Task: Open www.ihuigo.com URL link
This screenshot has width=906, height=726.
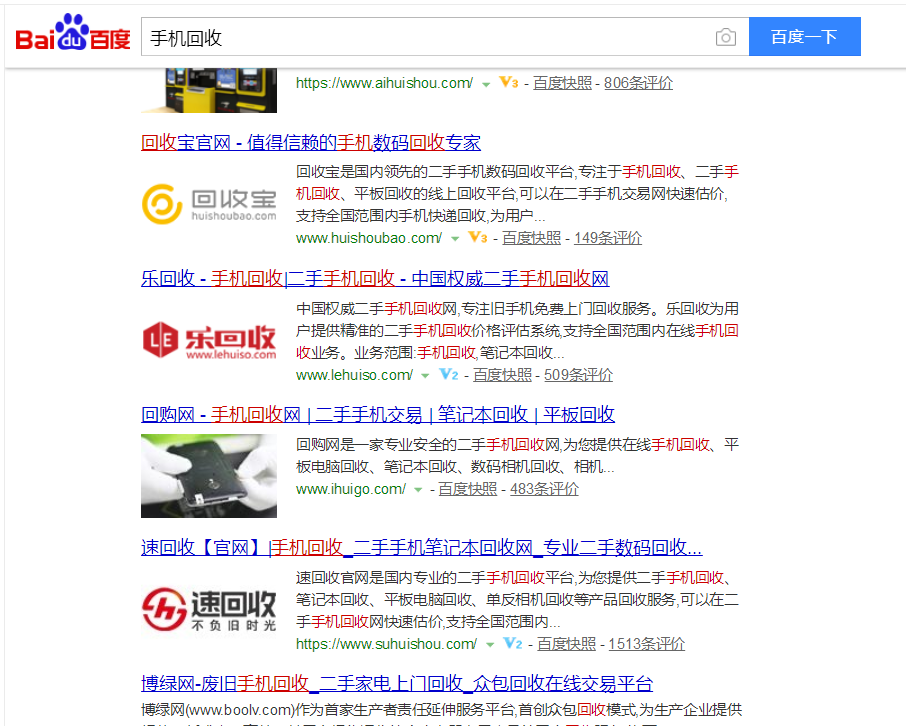Action: point(351,489)
